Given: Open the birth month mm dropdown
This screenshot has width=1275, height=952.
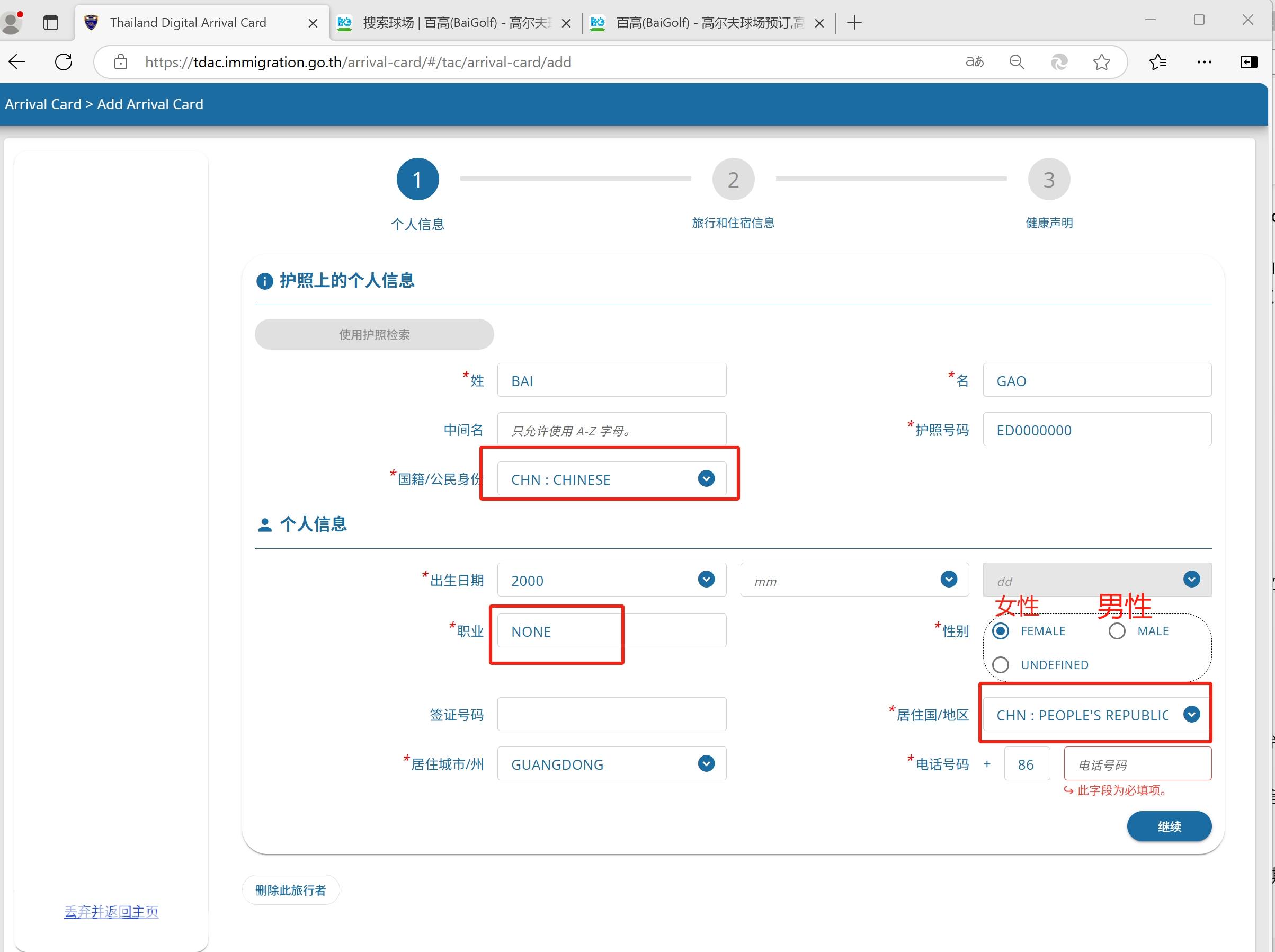Looking at the screenshot, I should click(x=948, y=579).
